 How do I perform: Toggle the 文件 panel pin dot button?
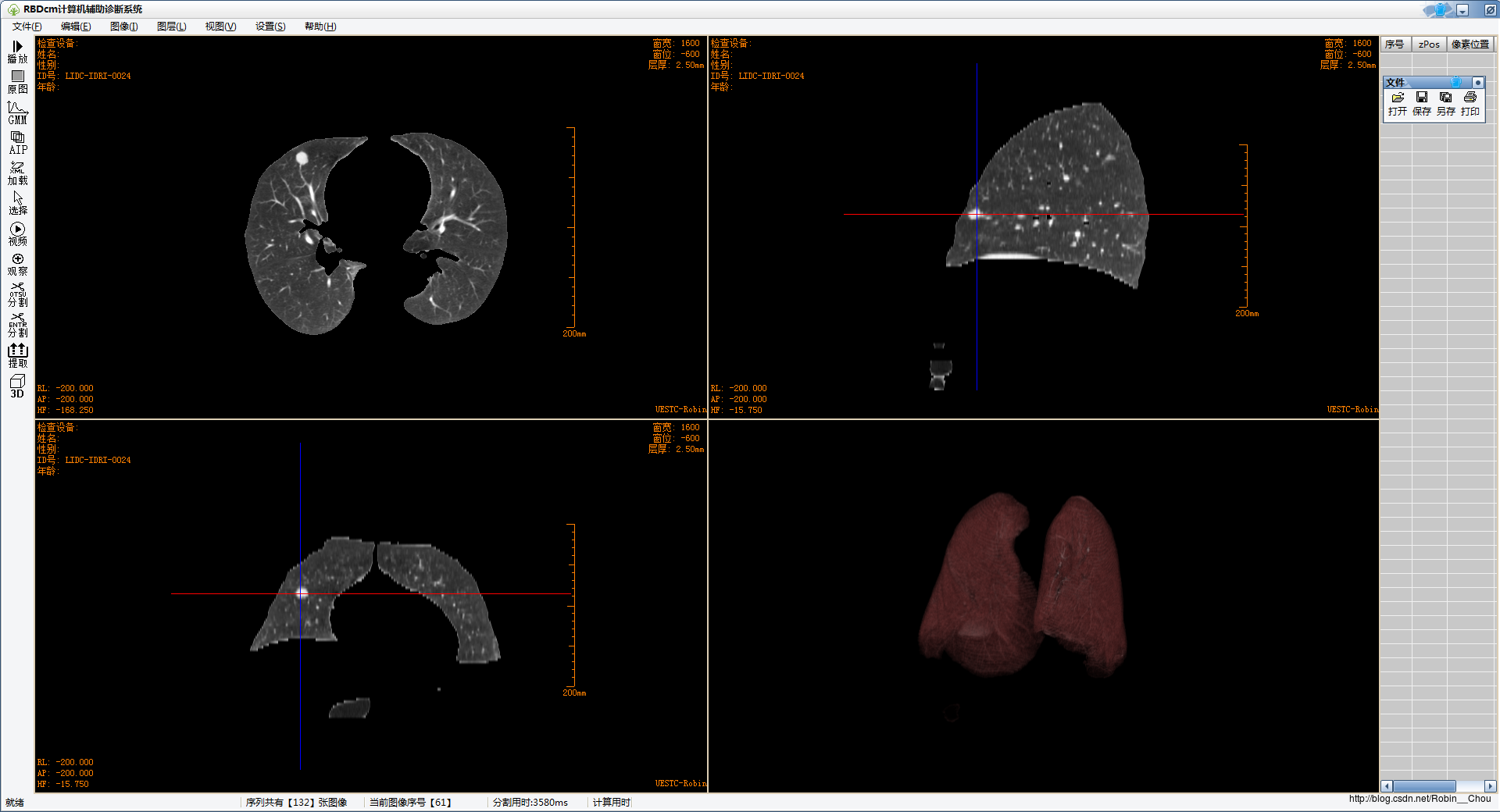1477,82
